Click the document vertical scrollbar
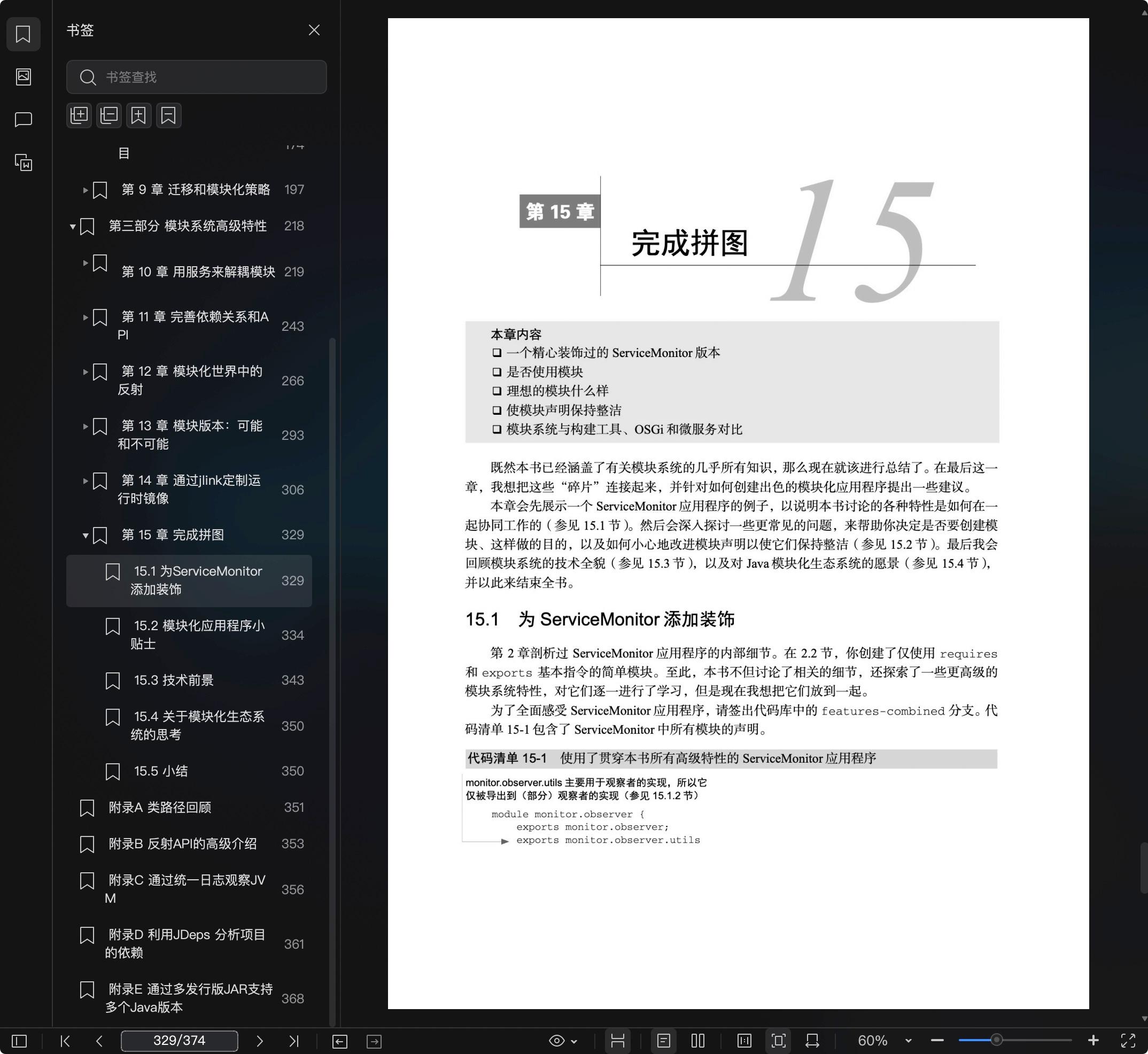The width and height of the screenshot is (1148, 1054). point(1143,867)
